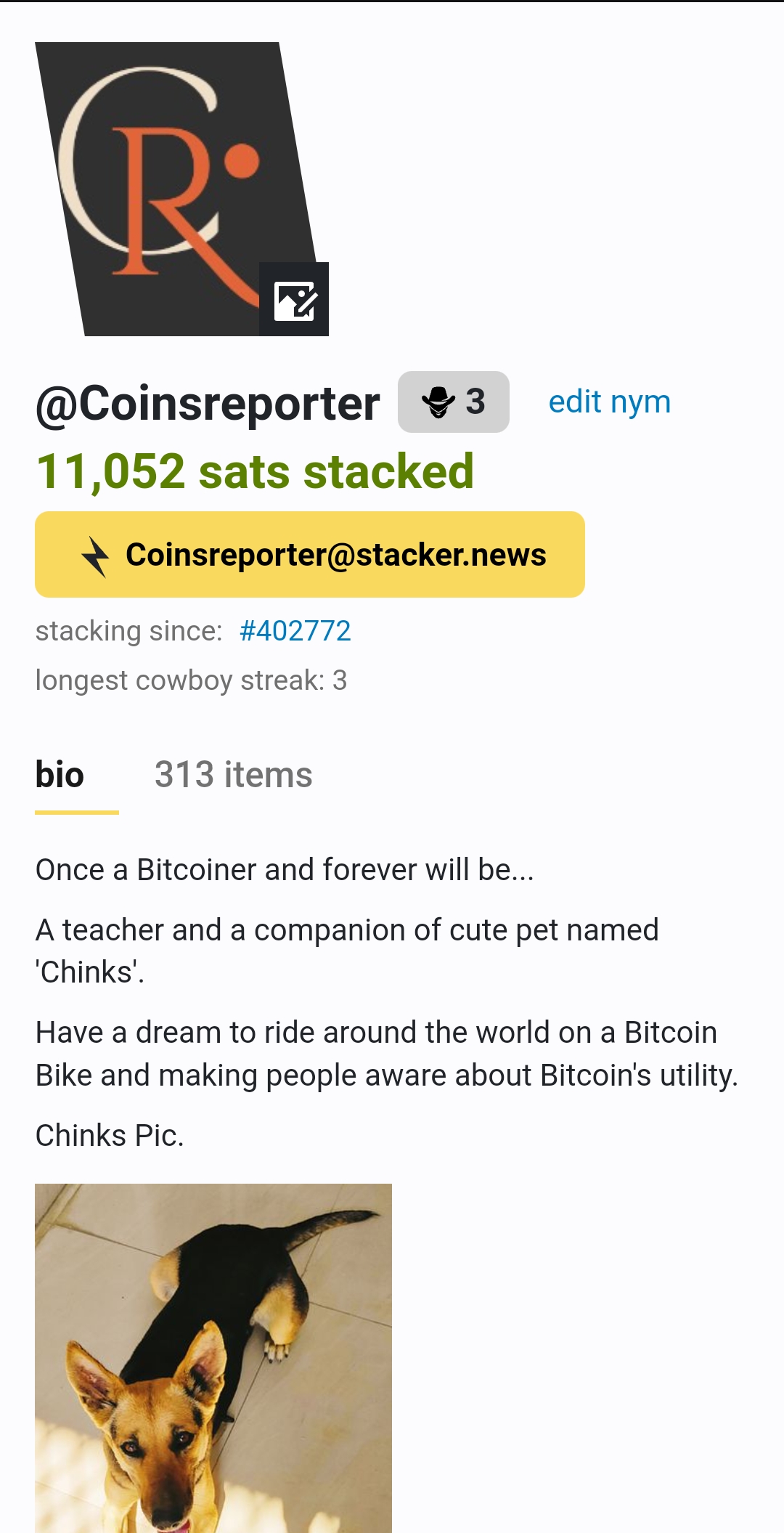Switch to the bio tab
The width and height of the screenshot is (784, 1533).
click(x=60, y=775)
